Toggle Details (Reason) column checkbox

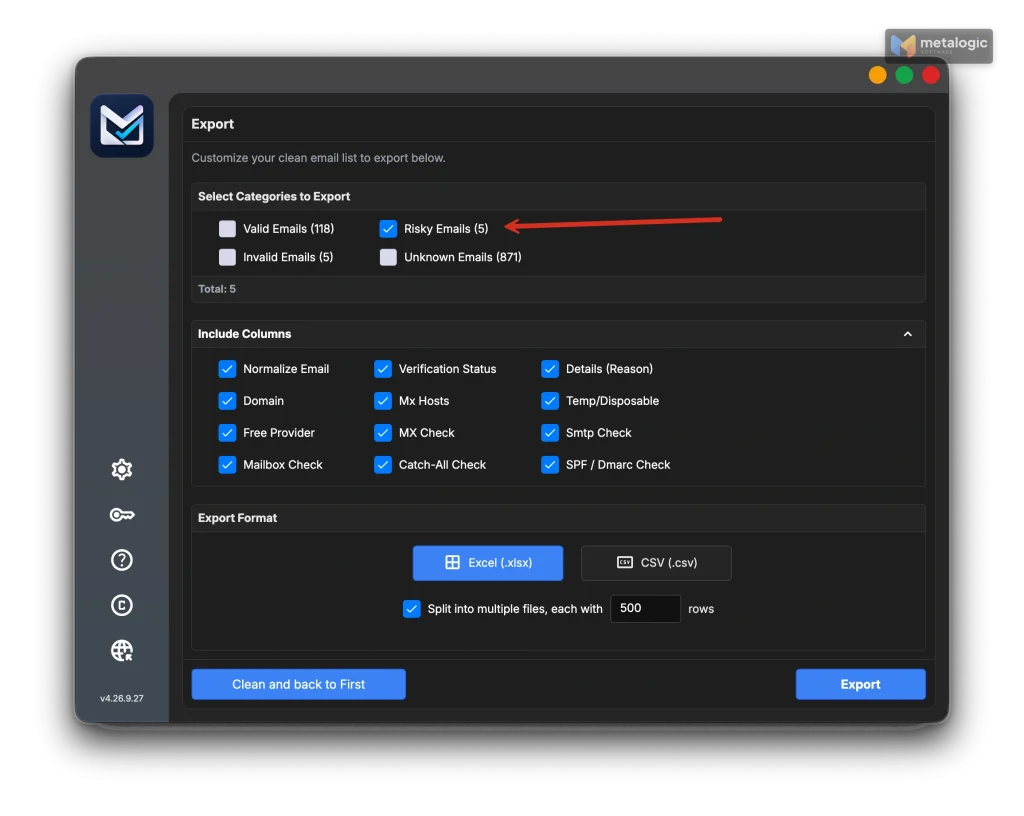pos(550,369)
